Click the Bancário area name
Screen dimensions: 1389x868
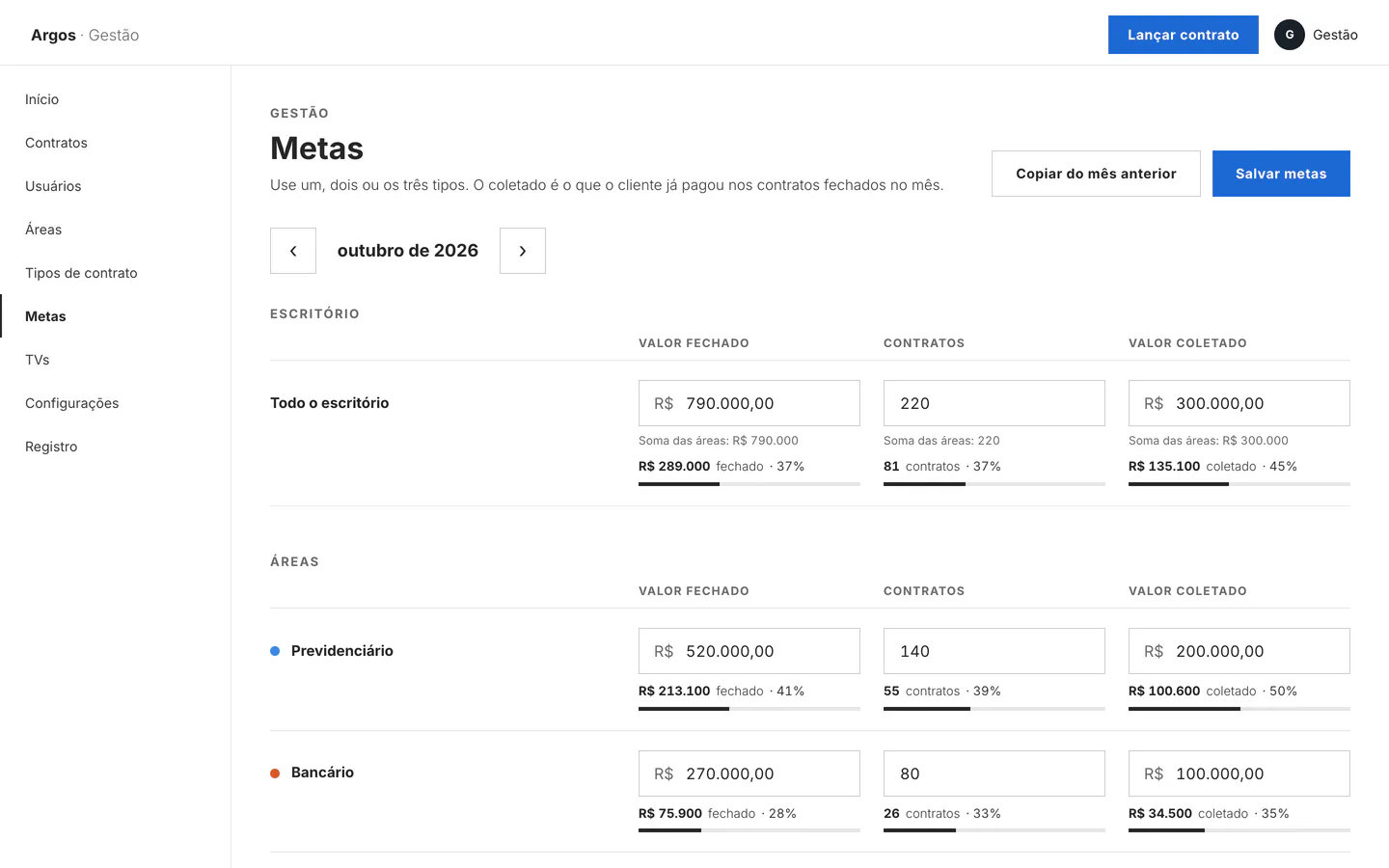tap(322, 773)
